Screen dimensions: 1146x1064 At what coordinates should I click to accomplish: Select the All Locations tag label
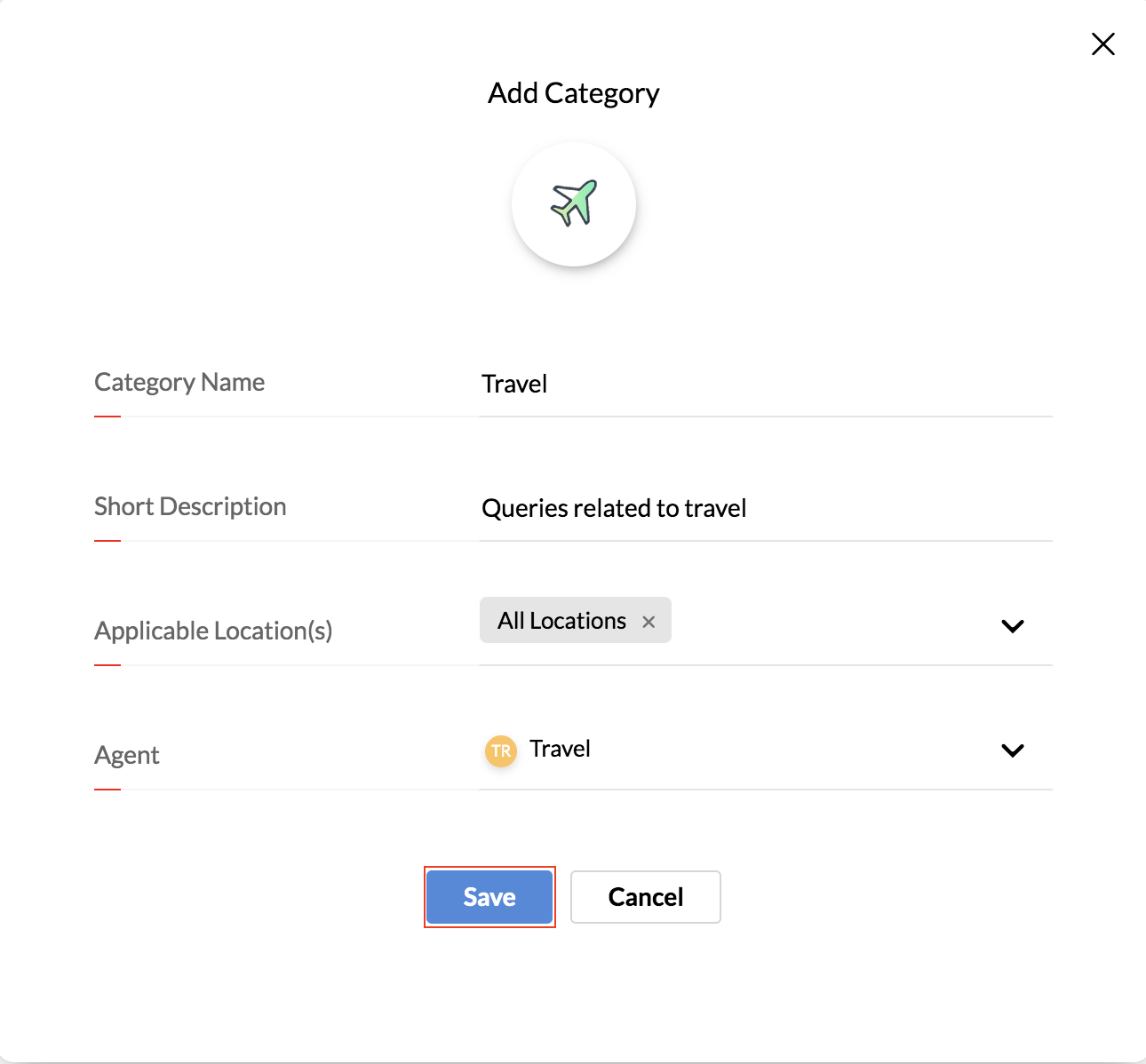click(561, 621)
